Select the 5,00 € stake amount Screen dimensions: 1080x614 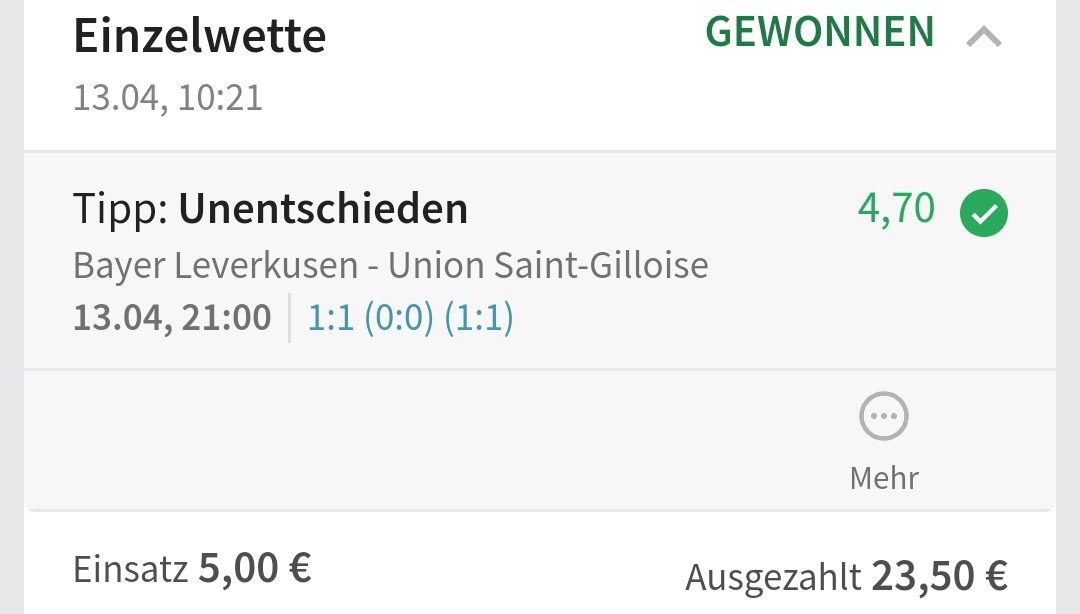tap(255, 568)
